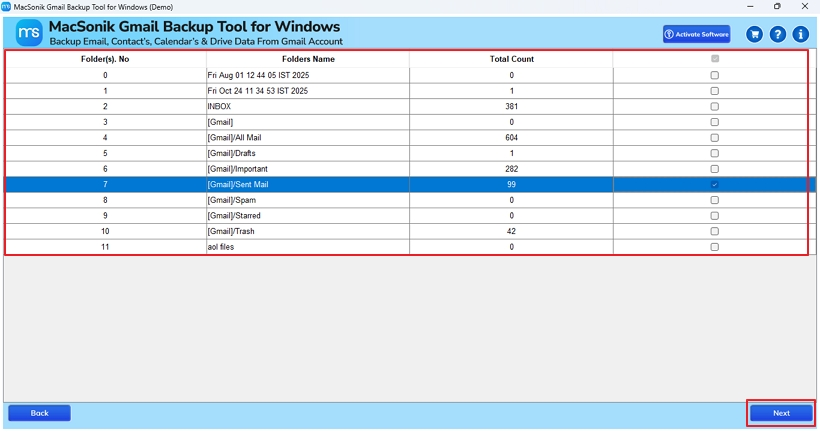Select folder name Fri Oct 24 11 34 53 IST 2025
This screenshot has width=820, height=432.
258,91
